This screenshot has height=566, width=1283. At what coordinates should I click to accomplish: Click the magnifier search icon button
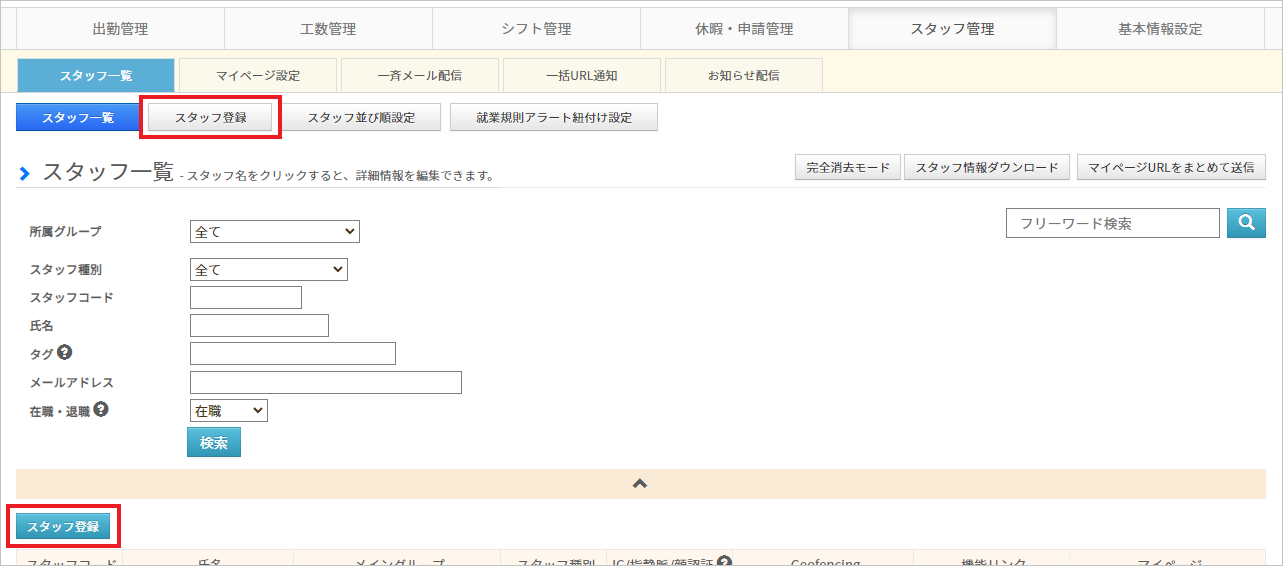tap(1246, 223)
